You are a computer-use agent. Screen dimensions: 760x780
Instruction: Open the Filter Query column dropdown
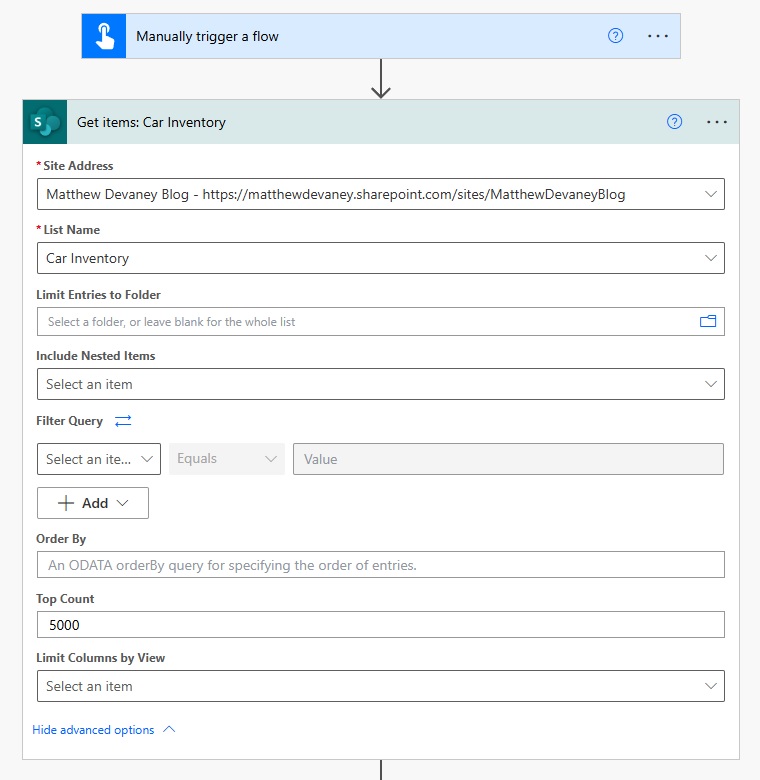coord(99,459)
